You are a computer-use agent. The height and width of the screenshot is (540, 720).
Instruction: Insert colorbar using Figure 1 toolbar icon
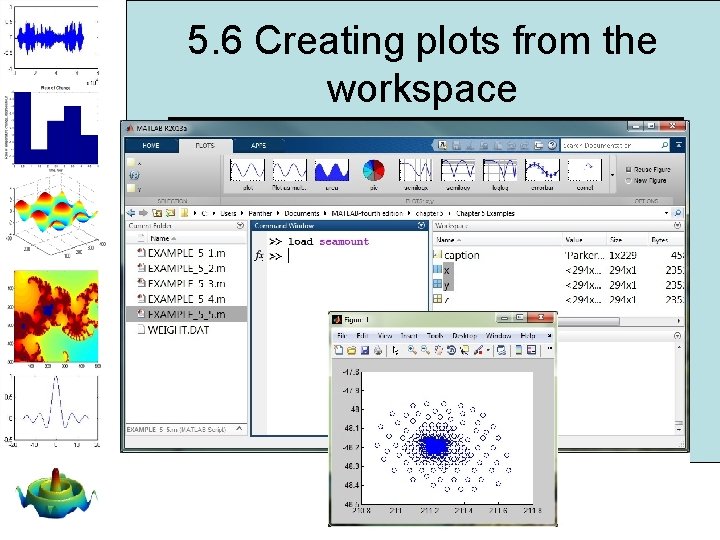coord(518,350)
